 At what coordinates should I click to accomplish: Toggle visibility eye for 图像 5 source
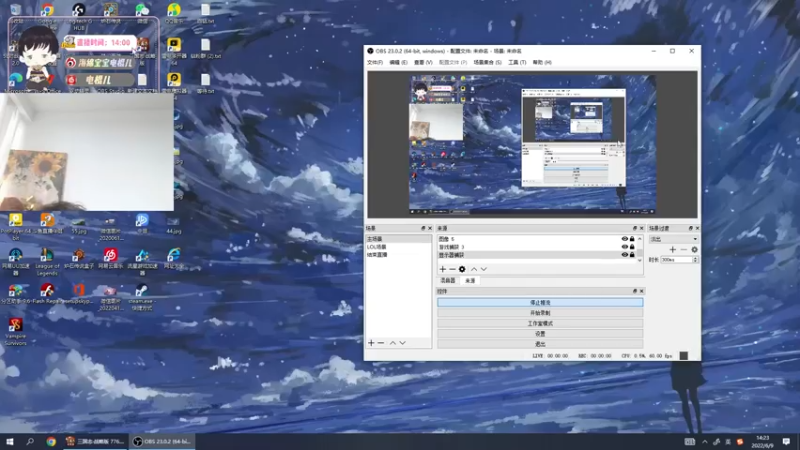(x=624, y=239)
